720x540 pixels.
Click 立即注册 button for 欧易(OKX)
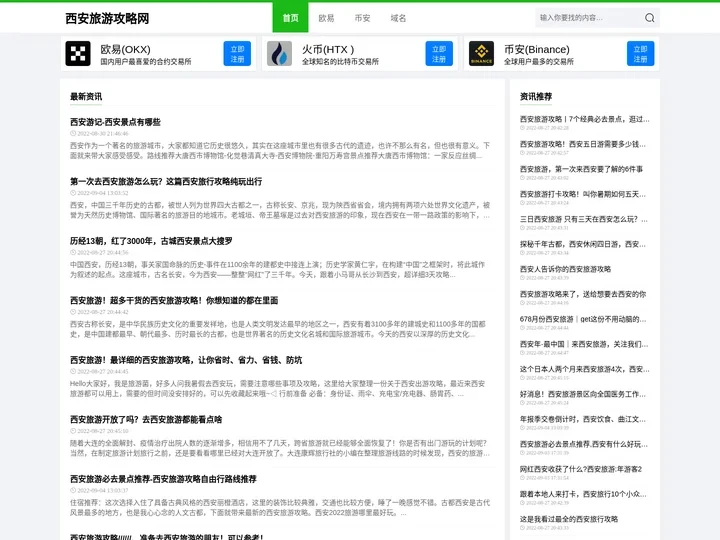237,54
